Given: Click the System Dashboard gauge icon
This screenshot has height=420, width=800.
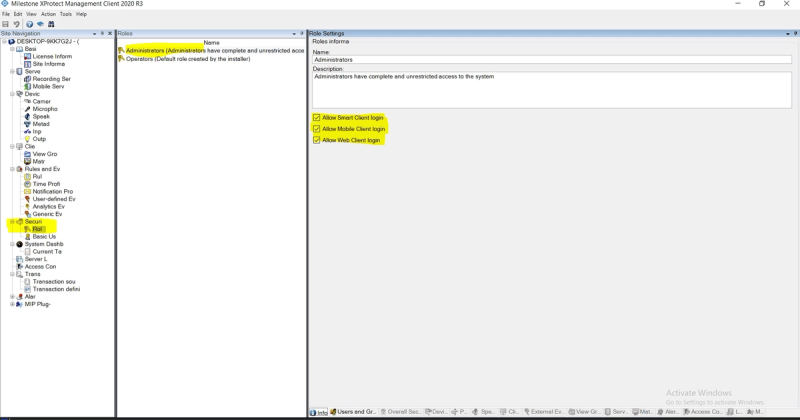Looking at the screenshot, I should click(x=19, y=244).
